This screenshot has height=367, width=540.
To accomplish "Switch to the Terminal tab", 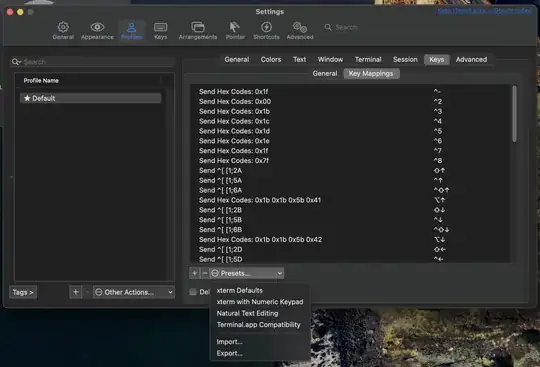I will [368, 60].
